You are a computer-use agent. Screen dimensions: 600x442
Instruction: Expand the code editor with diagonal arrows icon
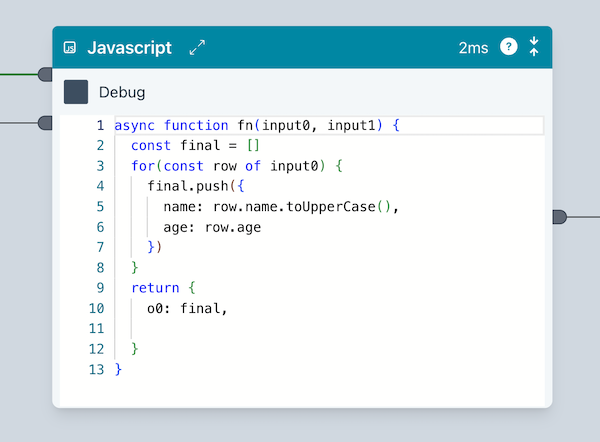[x=197, y=48]
